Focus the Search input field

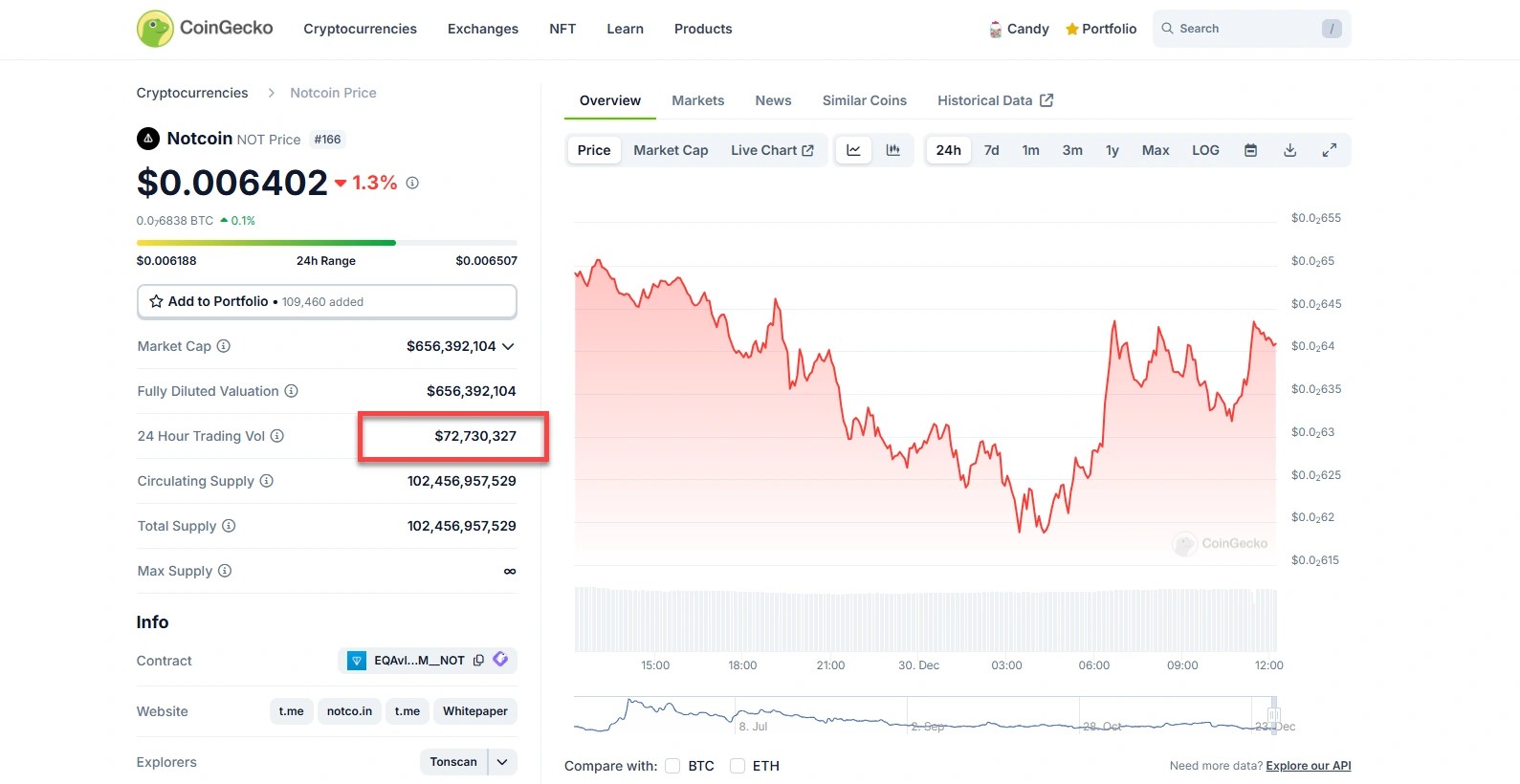pos(1244,29)
